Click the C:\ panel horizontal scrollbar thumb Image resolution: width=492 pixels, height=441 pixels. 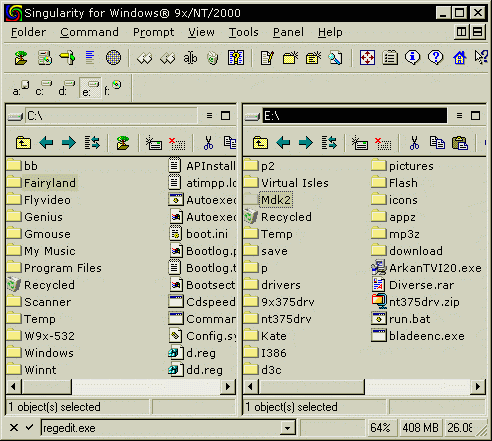point(46,387)
